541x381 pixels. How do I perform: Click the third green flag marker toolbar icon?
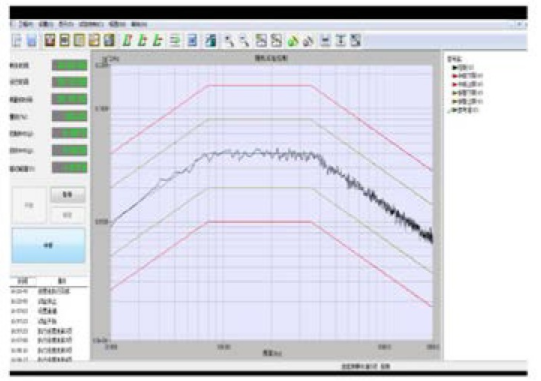coord(157,40)
